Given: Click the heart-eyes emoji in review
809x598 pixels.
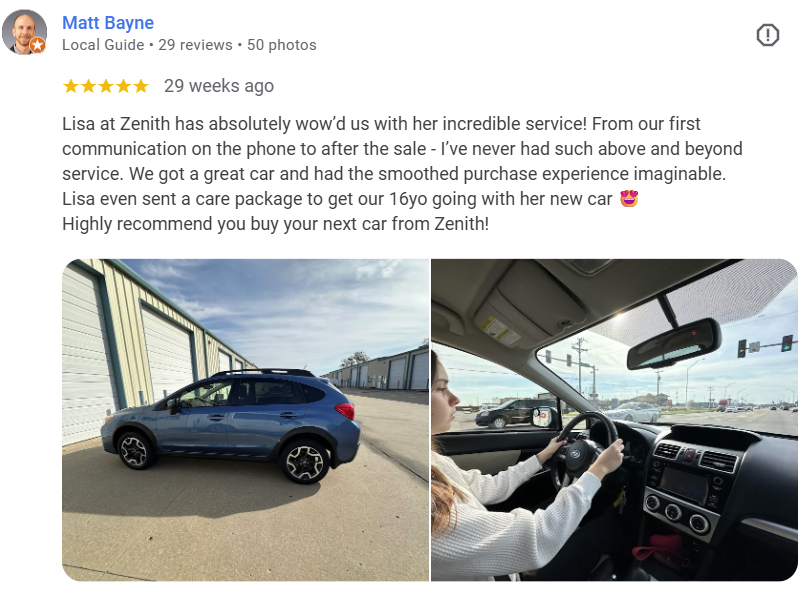Looking at the screenshot, I should tap(629, 198).
